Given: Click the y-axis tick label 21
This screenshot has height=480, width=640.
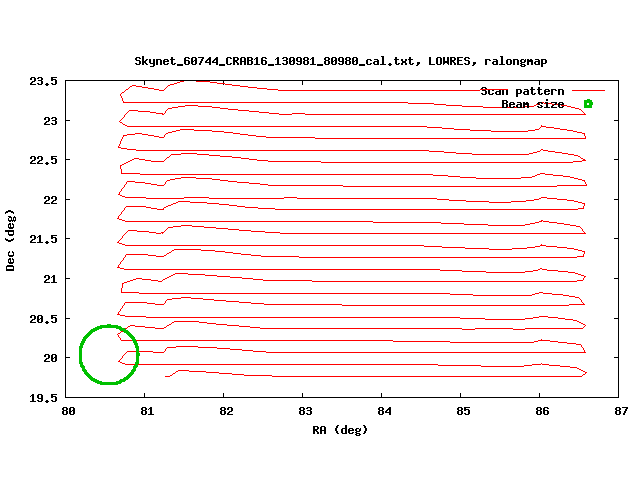Looking at the screenshot, I should tap(51, 279).
